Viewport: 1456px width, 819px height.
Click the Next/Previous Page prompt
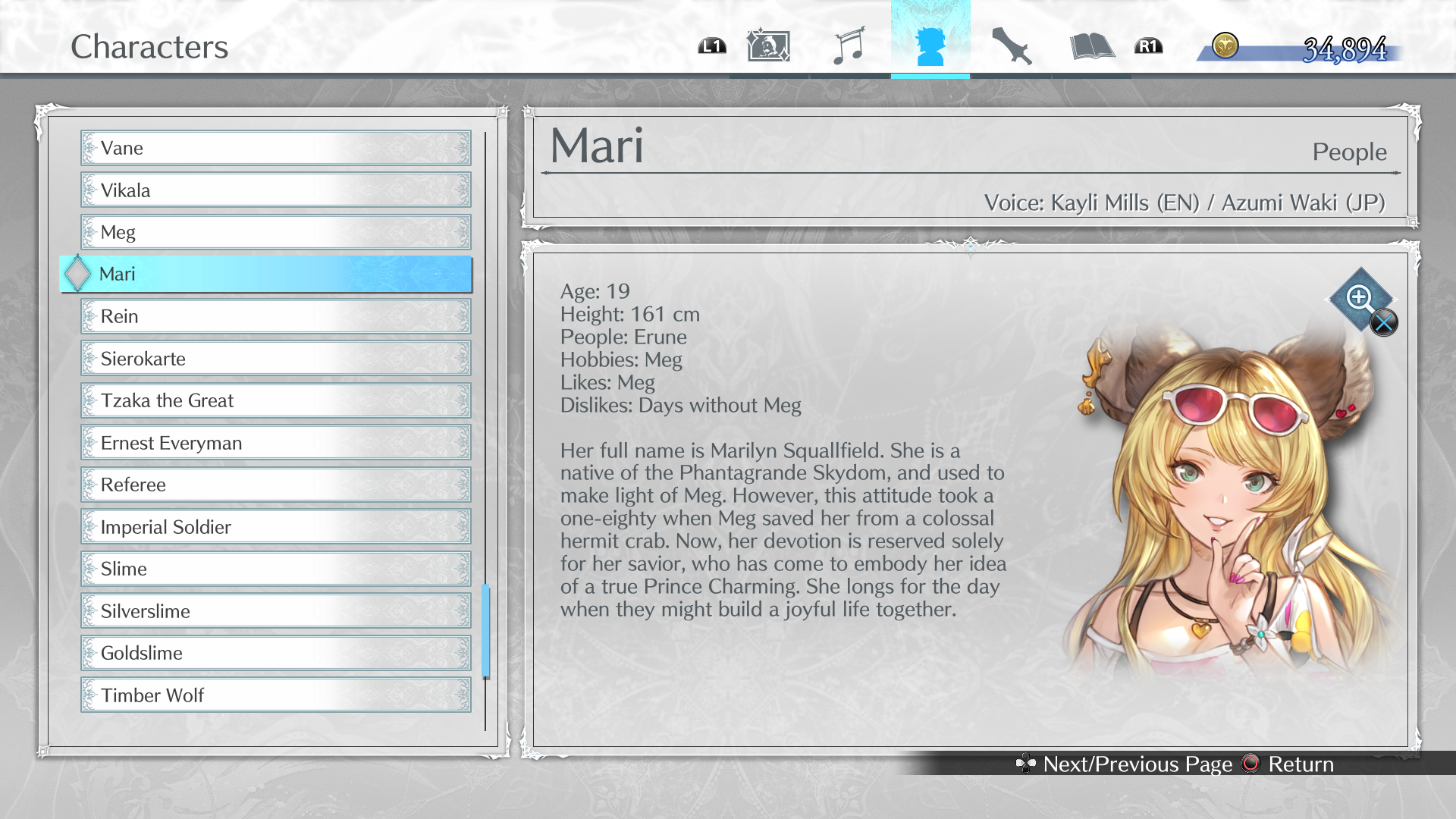(x=1136, y=764)
